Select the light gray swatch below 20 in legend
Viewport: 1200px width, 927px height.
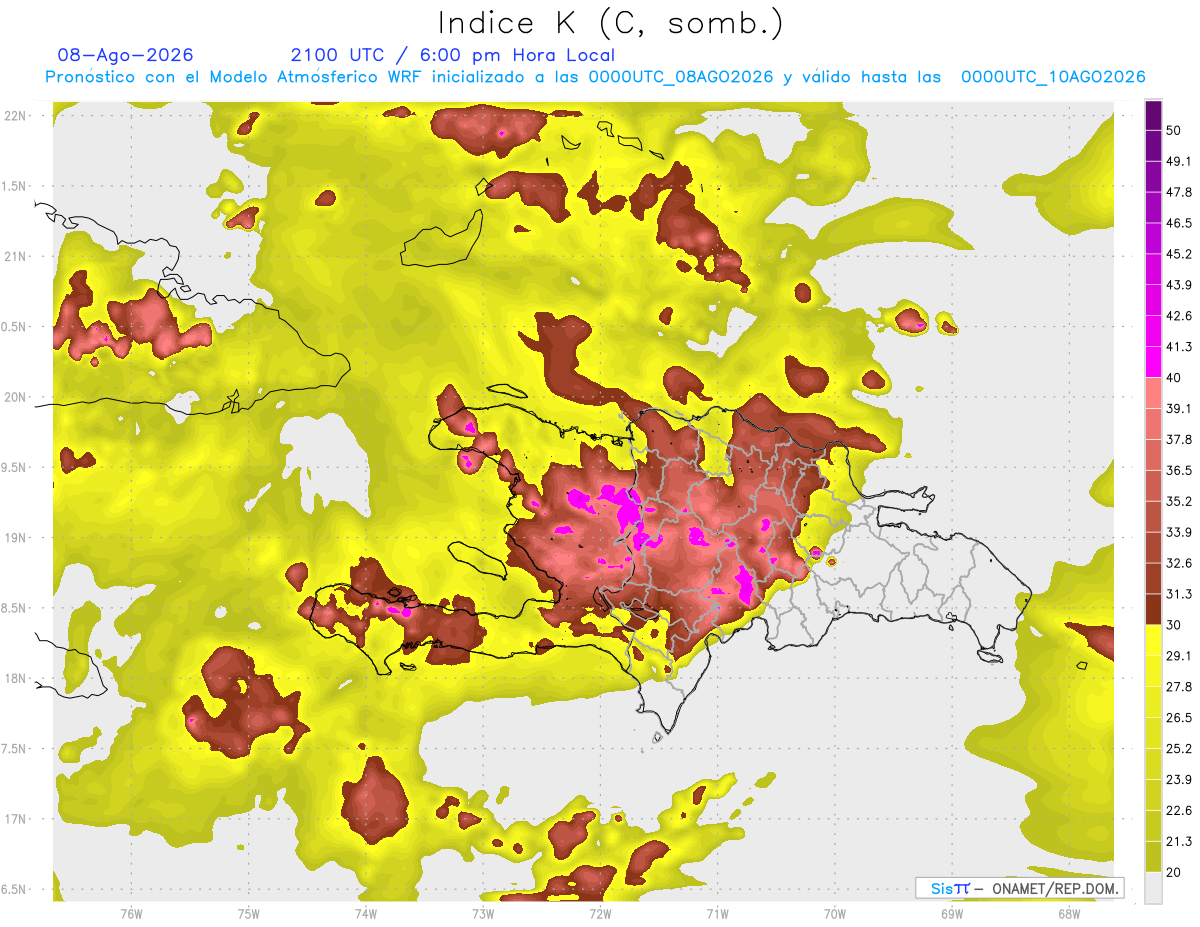point(1153,888)
